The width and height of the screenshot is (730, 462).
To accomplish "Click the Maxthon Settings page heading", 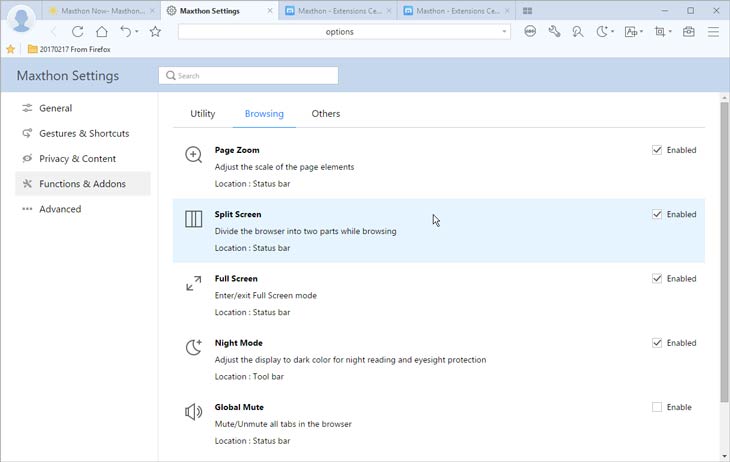I will [68, 75].
